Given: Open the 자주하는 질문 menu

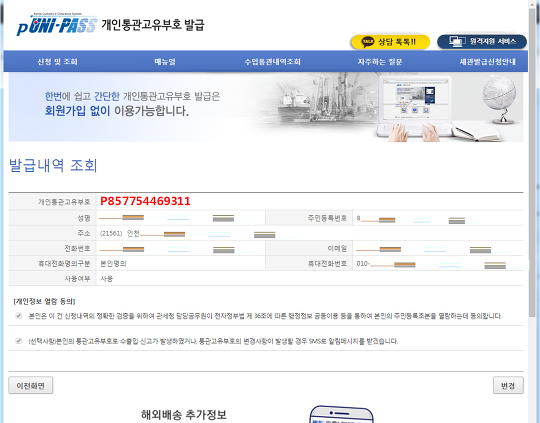Looking at the screenshot, I should tap(380, 62).
